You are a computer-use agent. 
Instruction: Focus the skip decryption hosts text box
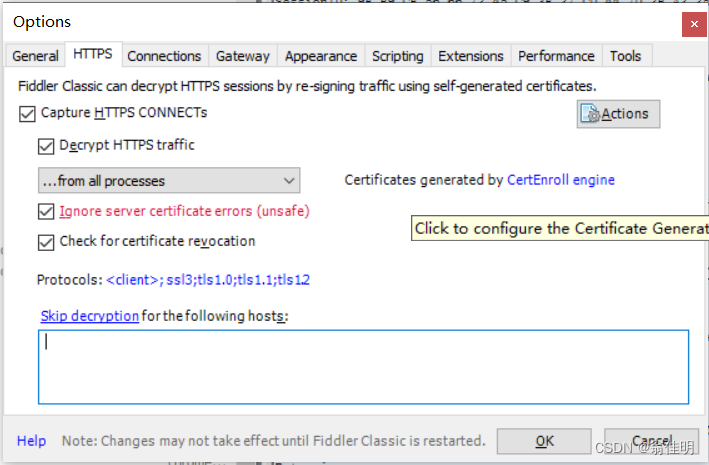click(364, 367)
